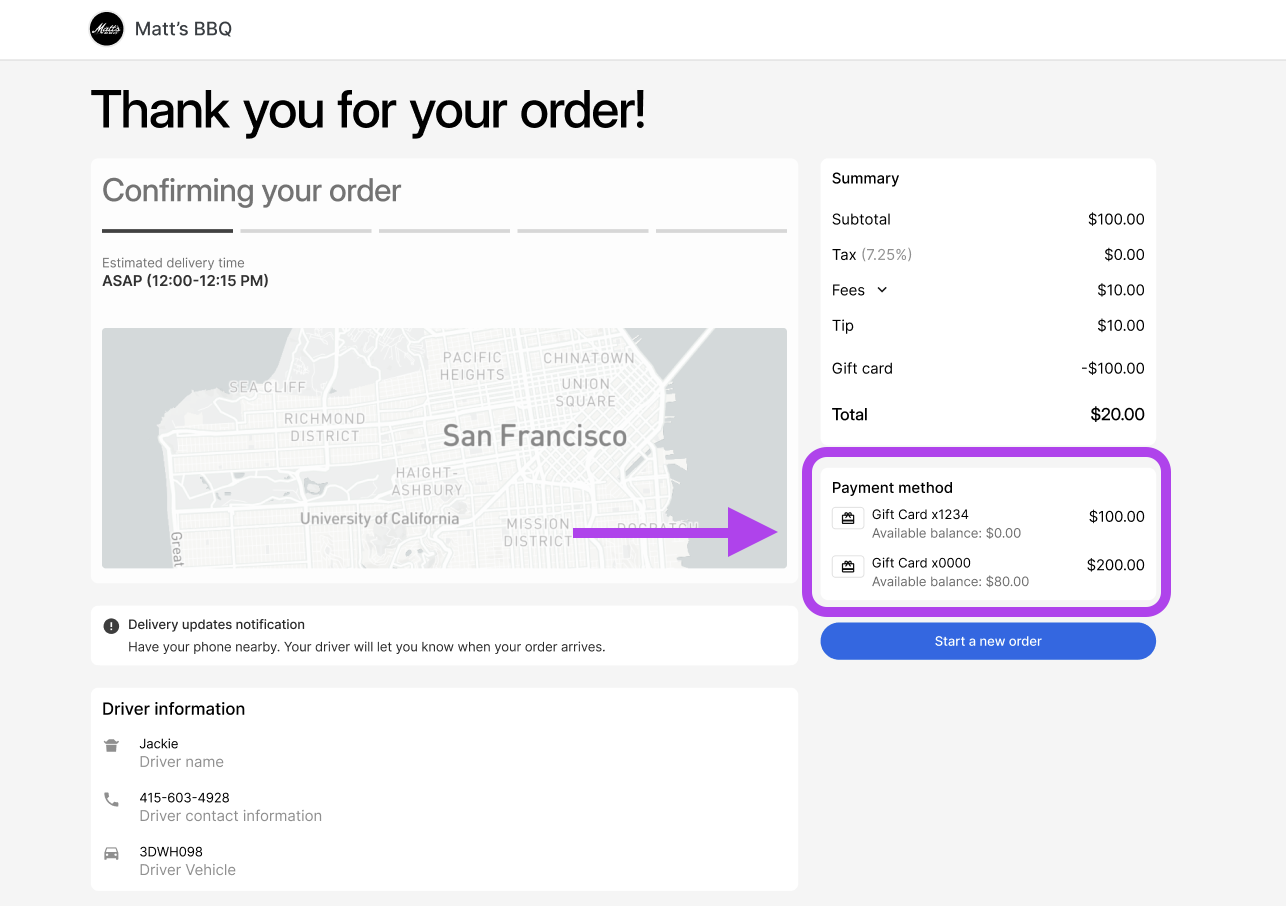Open the Payment method section details
This screenshot has height=906, width=1286.
coord(892,488)
